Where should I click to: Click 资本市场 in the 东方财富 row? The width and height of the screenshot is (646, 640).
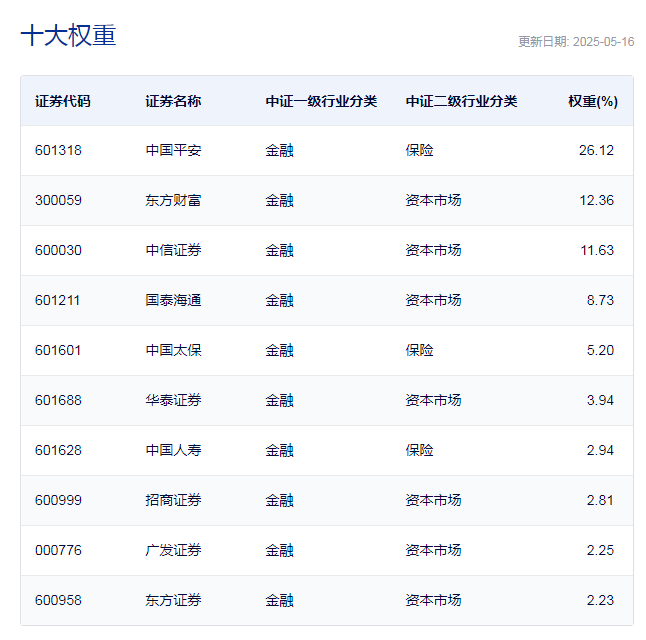pos(433,200)
